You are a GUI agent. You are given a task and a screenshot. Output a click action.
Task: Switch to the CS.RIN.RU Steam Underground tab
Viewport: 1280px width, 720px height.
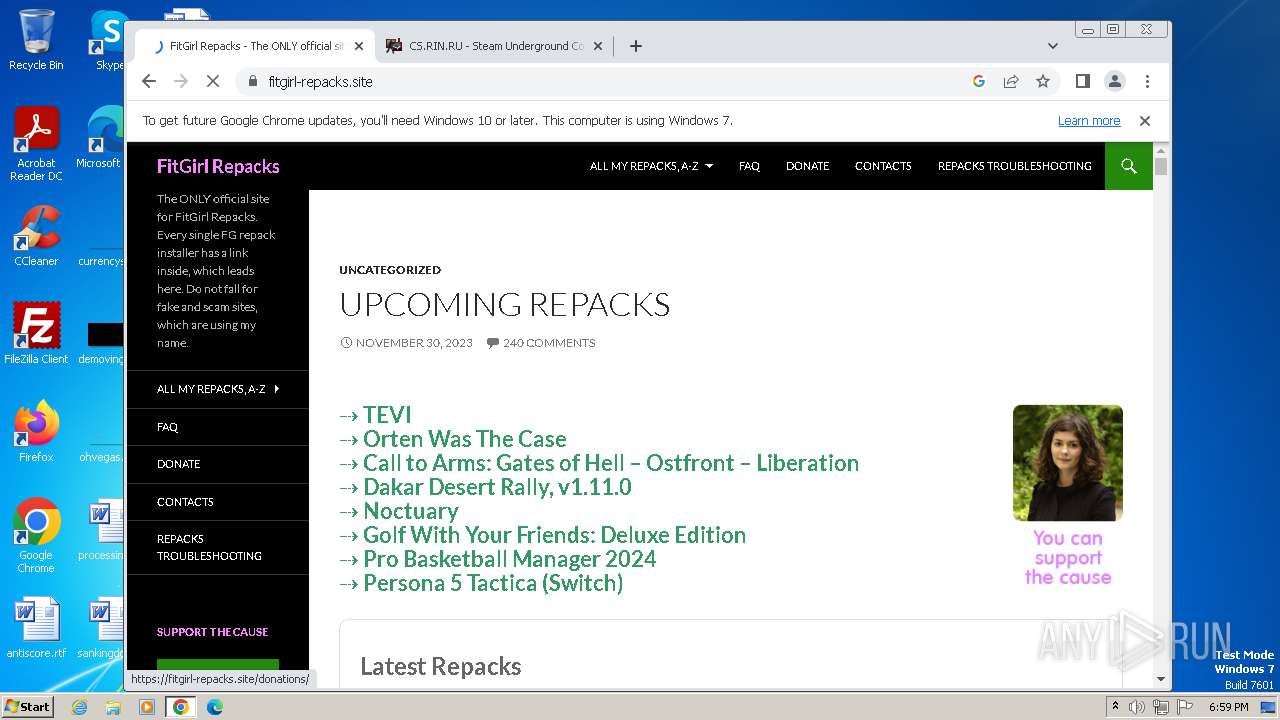495,46
